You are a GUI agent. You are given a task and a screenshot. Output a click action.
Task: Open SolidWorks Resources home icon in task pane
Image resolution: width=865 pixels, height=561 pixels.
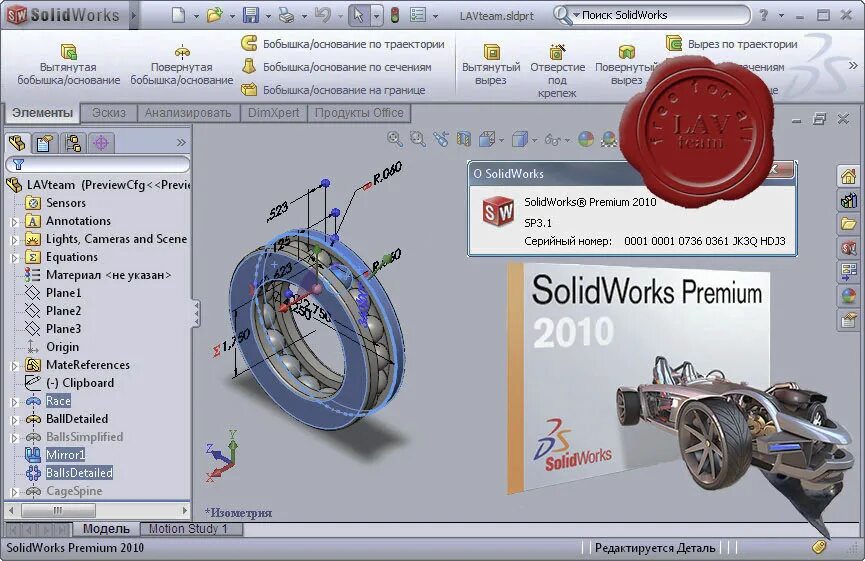tap(848, 177)
